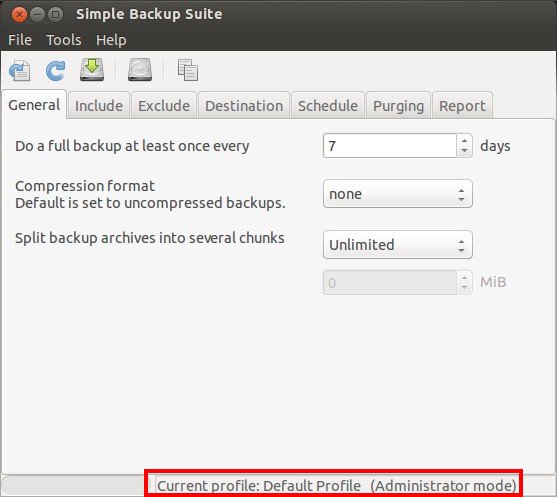Open the Compression format dropdown
The image size is (557, 497).
coord(398,194)
